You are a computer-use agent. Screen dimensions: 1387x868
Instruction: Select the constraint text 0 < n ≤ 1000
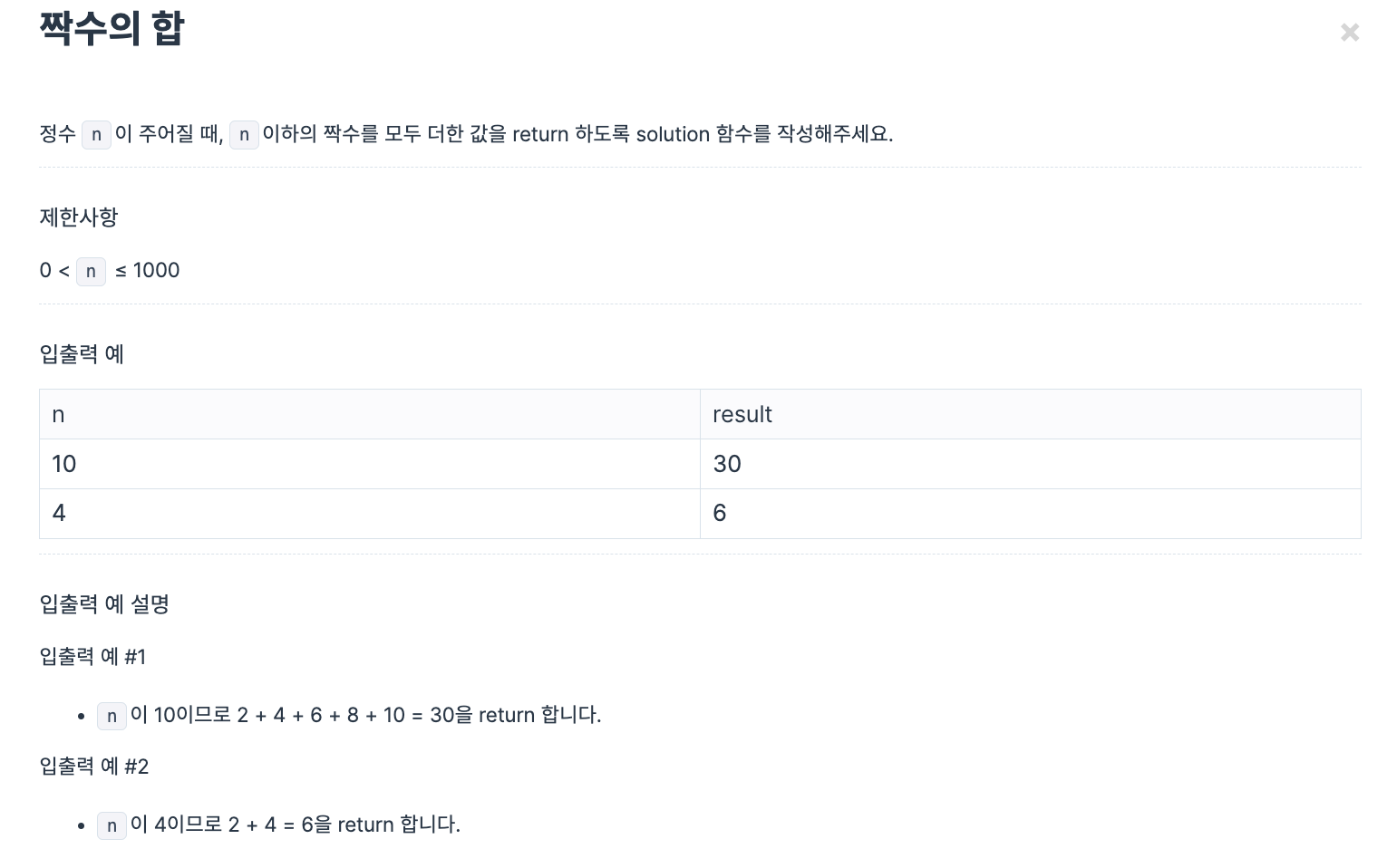pos(110,270)
